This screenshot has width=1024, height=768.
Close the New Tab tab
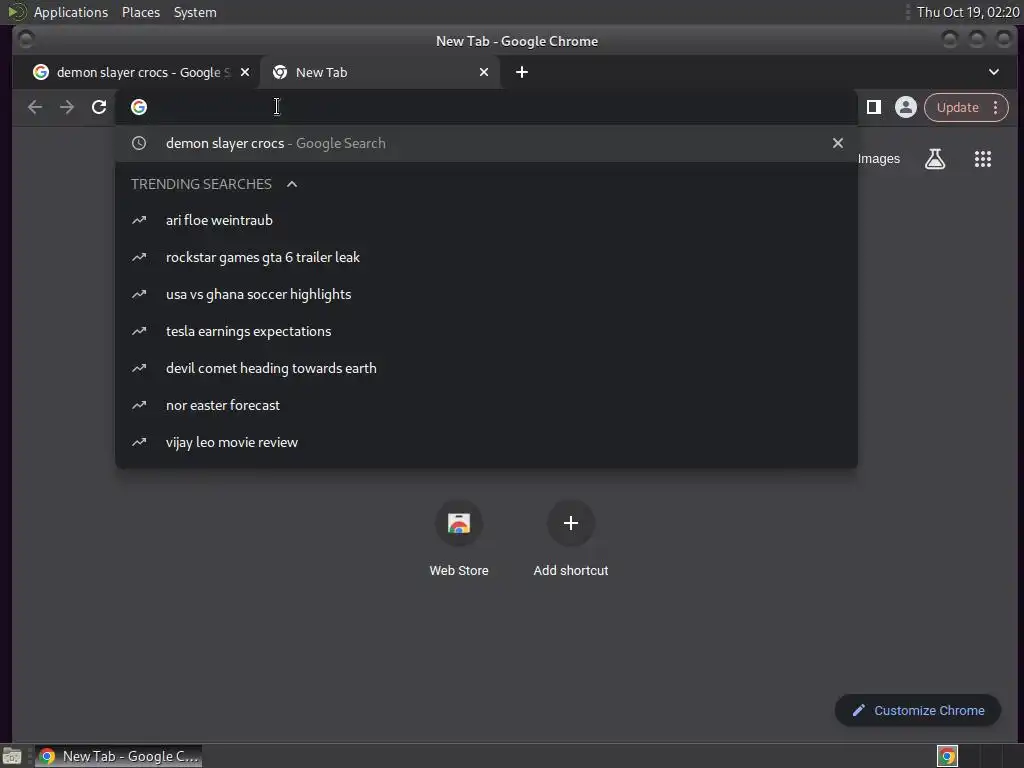tap(483, 72)
